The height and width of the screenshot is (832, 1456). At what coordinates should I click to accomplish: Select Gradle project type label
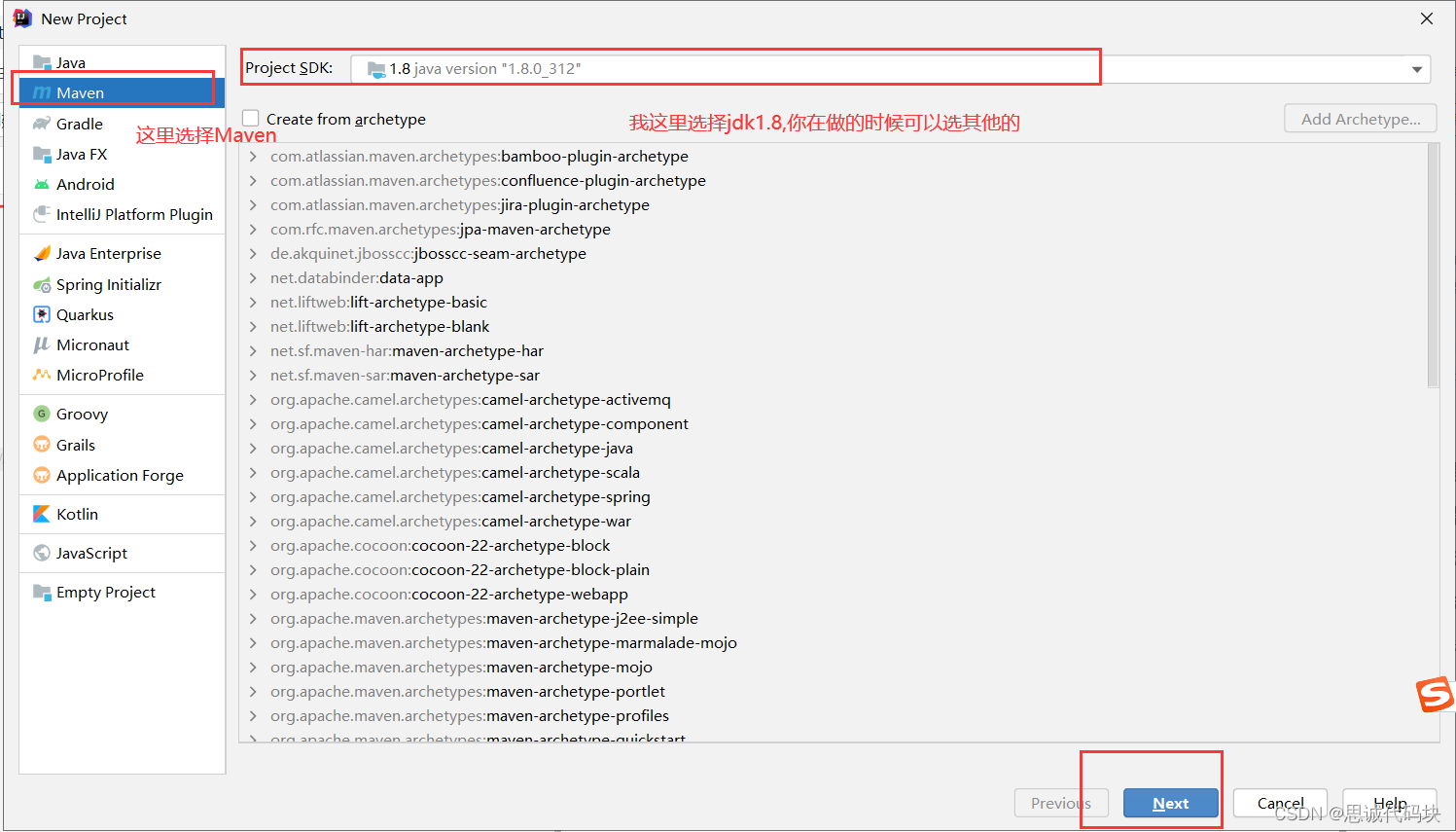pyautogui.click(x=80, y=124)
